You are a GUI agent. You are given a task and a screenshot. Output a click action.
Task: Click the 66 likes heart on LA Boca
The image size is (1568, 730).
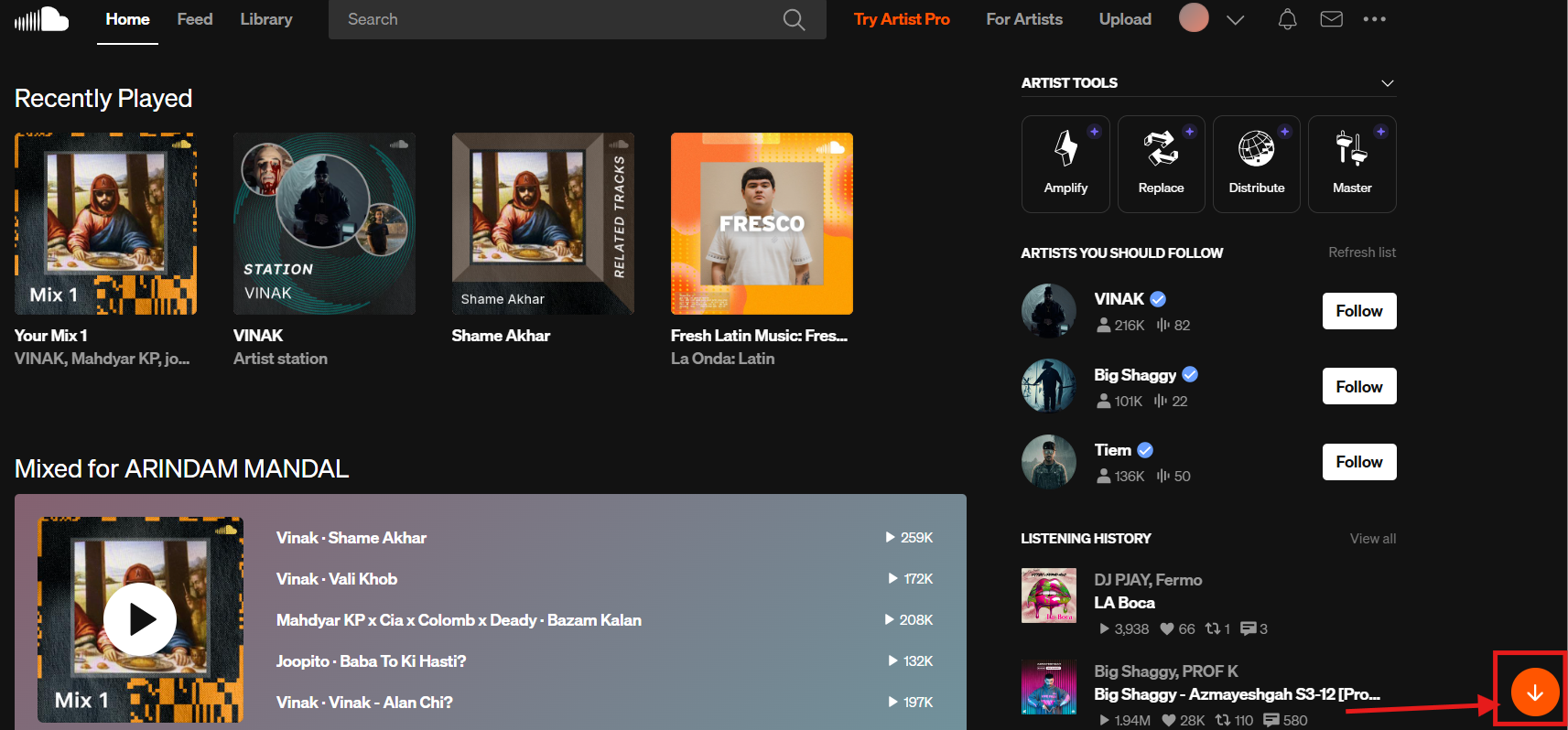pos(1177,629)
